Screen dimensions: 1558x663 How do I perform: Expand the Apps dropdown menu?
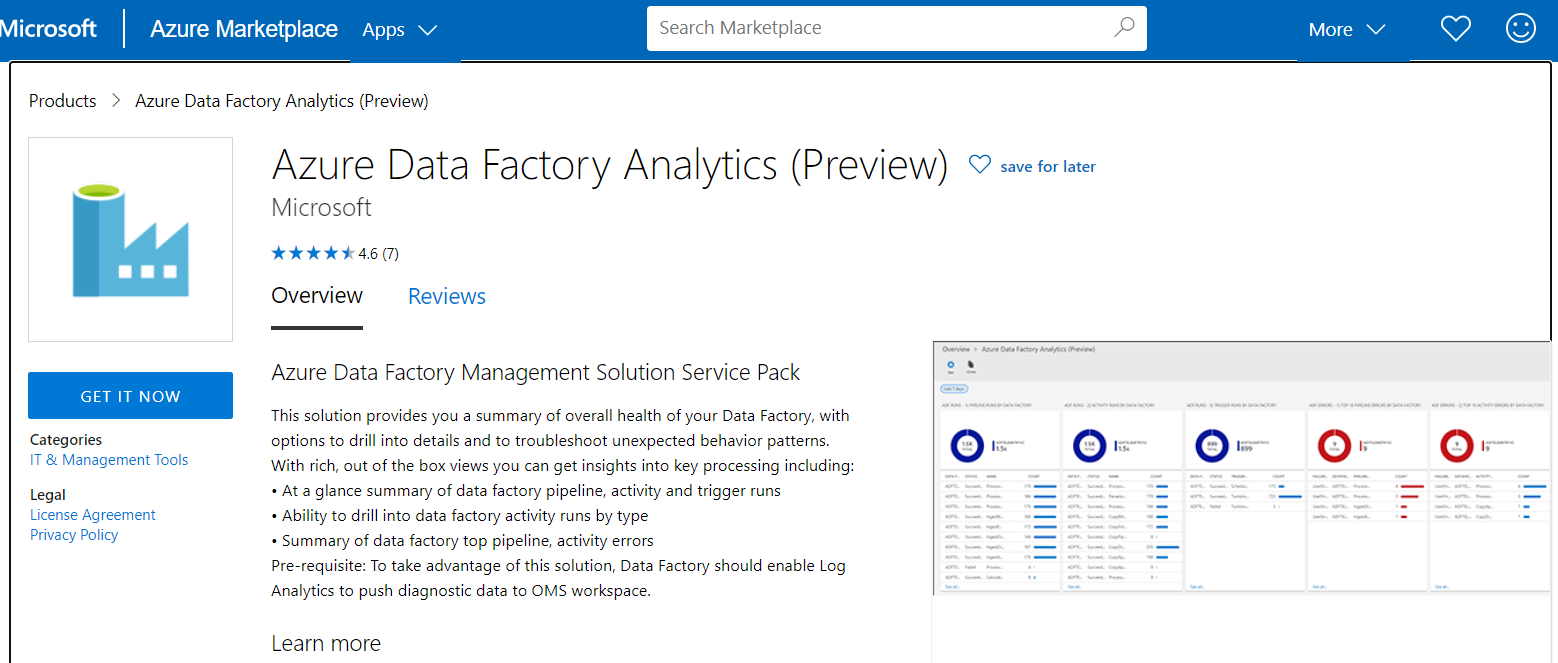(x=400, y=30)
